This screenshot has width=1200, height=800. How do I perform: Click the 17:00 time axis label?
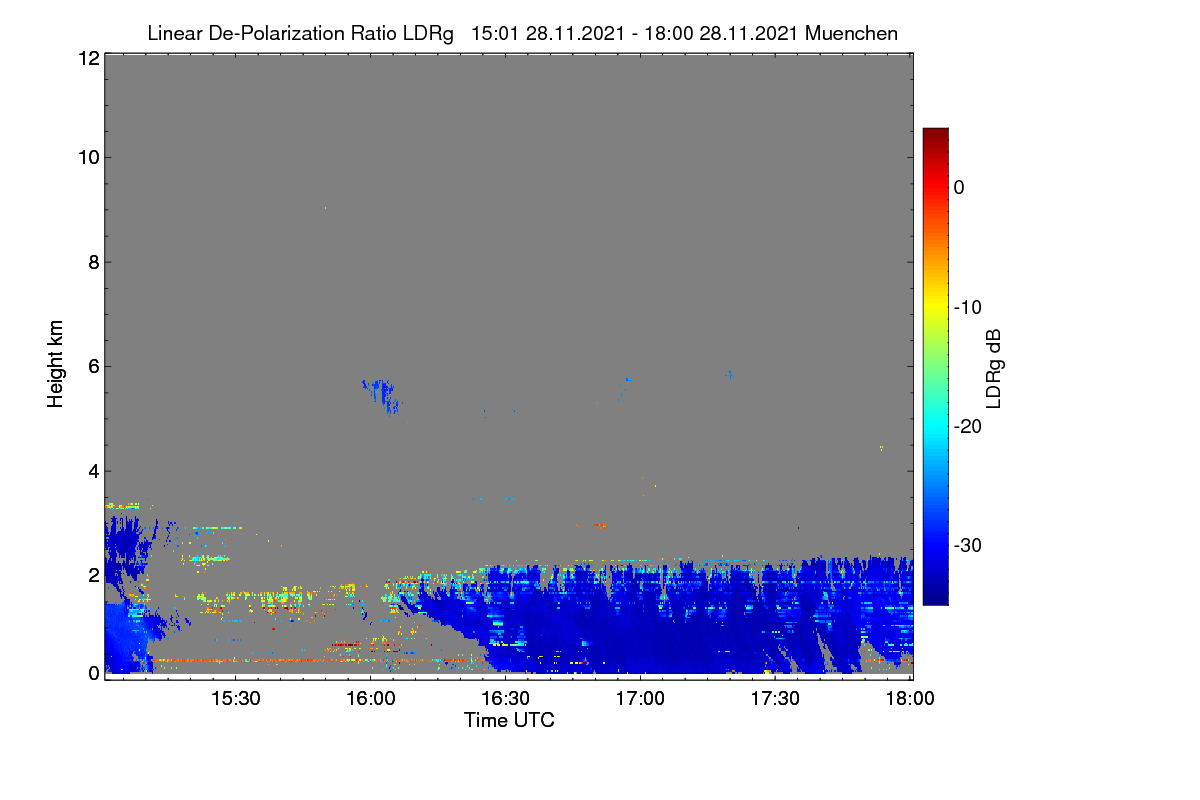point(640,698)
